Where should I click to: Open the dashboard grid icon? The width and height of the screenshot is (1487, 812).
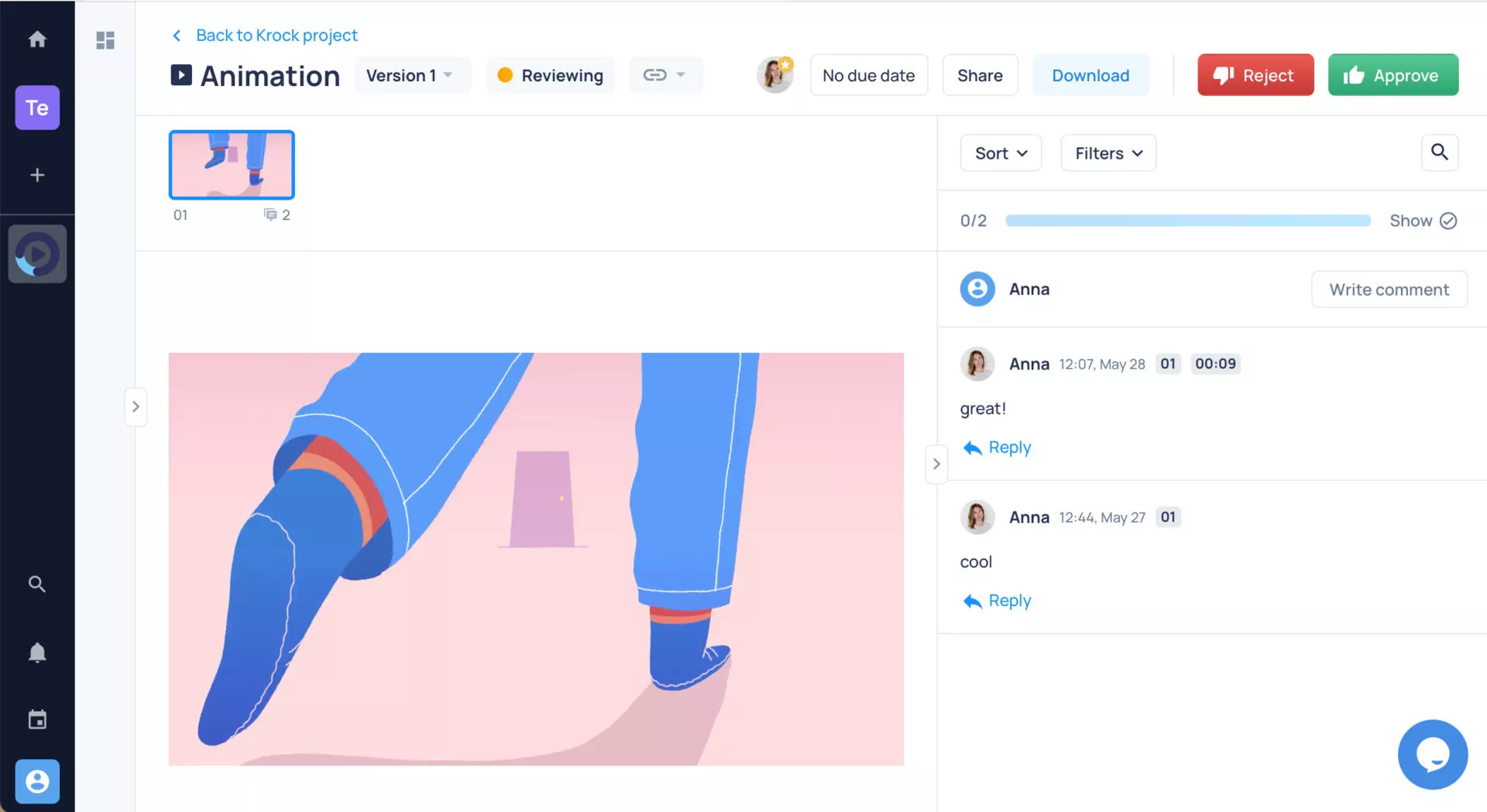point(105,40)
